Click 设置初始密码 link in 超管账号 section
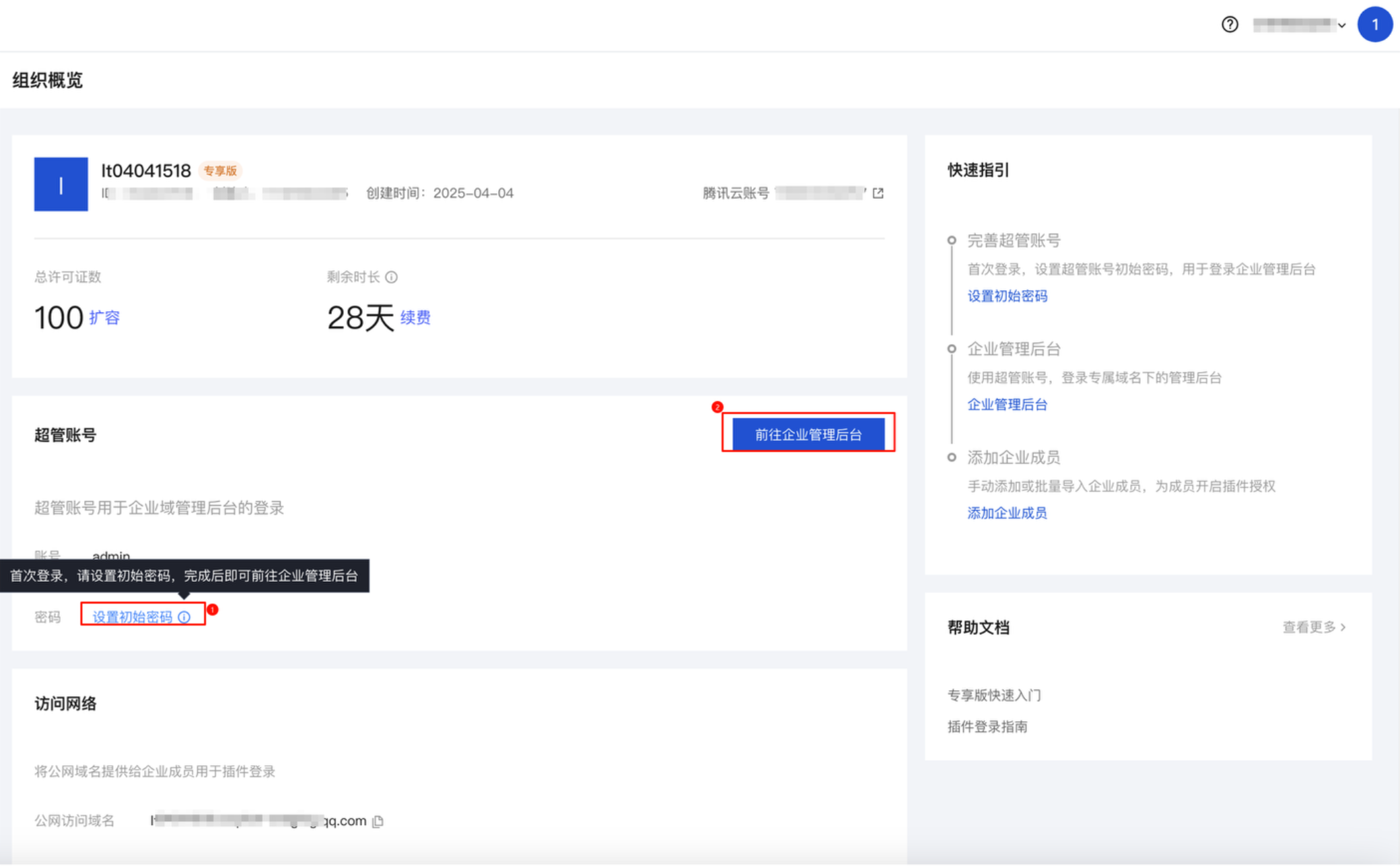 [133, 618]
